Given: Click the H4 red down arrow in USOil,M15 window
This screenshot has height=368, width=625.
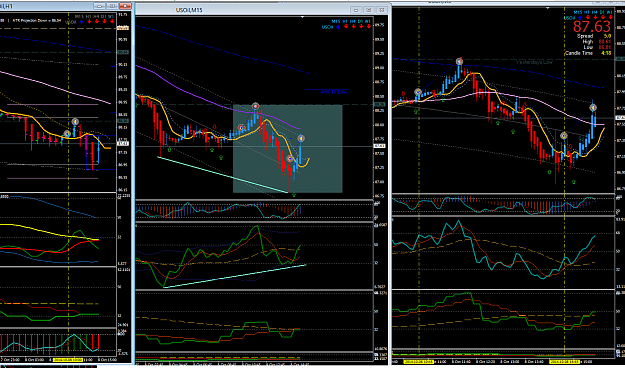Looking at the screenshot, I should [x=354, y=26].
